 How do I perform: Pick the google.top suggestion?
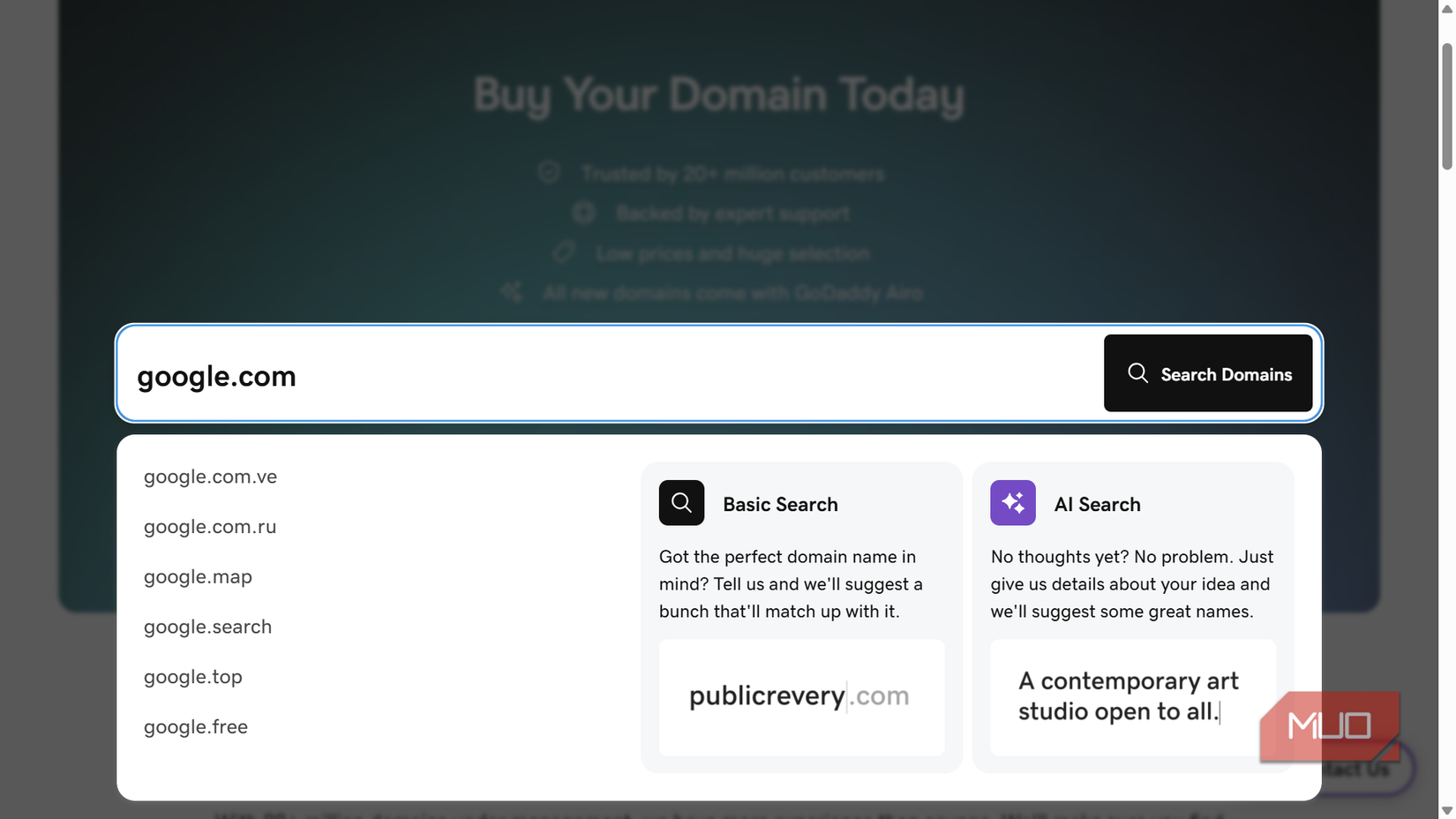tap(192, 677)
